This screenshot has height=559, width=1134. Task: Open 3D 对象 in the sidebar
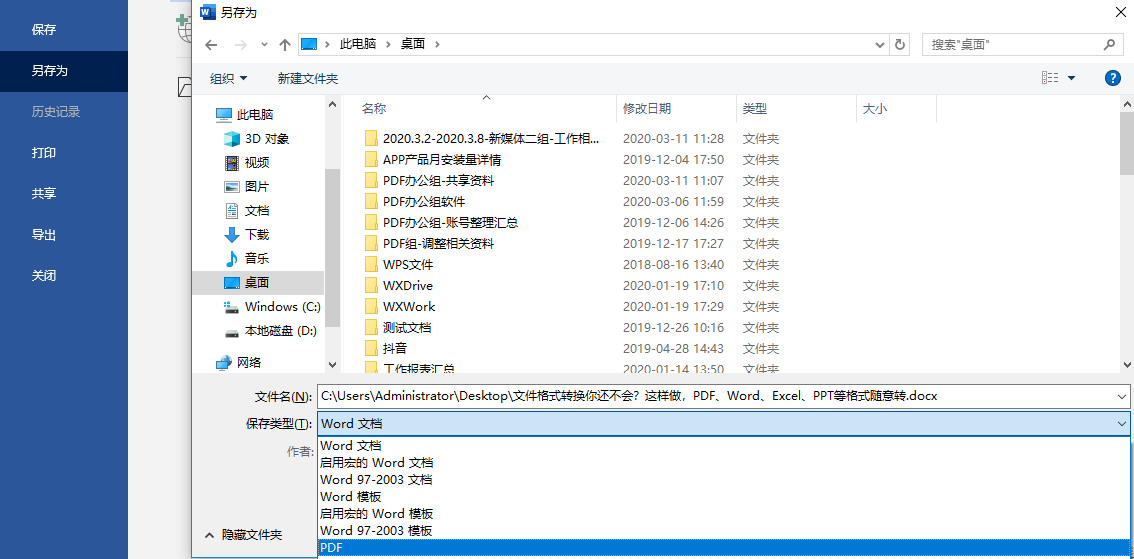[x=257, y=138]
